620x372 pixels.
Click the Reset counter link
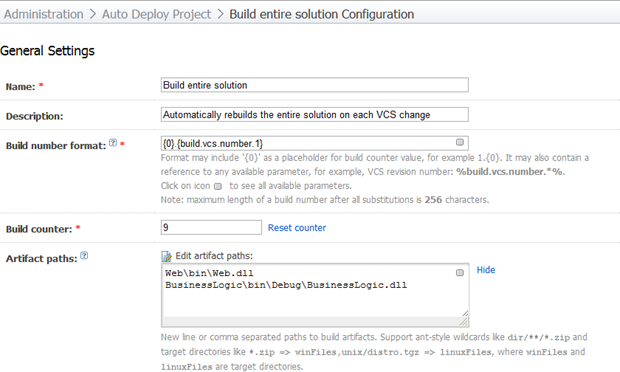pos(297,228)
